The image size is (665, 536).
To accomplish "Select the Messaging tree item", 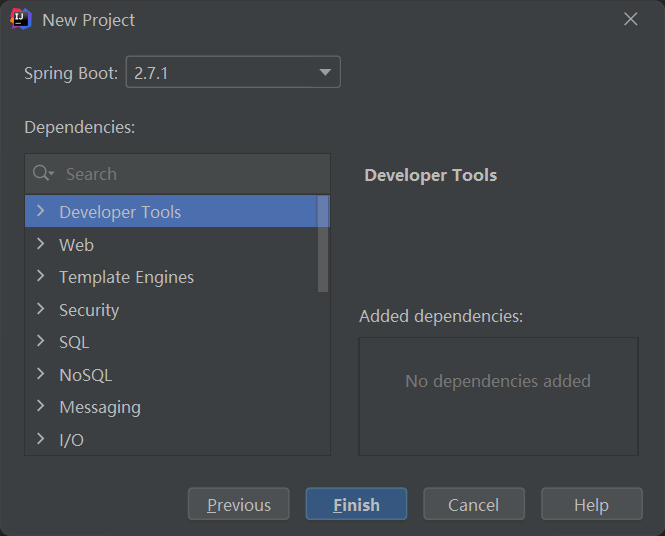I will point(100,407).
